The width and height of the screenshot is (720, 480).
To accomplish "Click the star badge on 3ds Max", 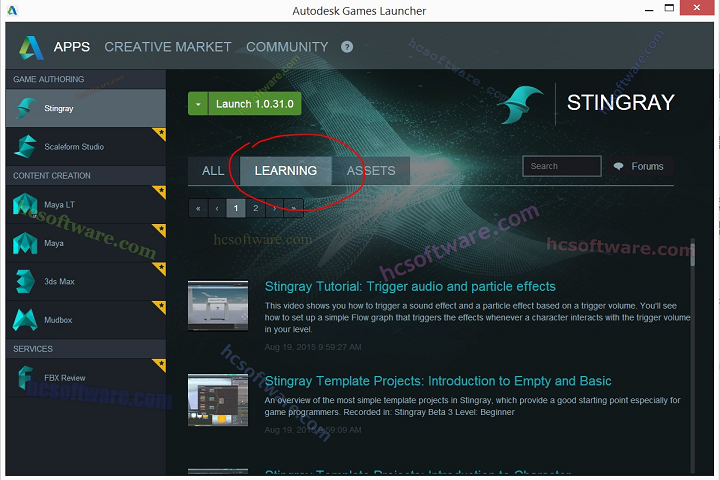I will click(x=160, y=268).
